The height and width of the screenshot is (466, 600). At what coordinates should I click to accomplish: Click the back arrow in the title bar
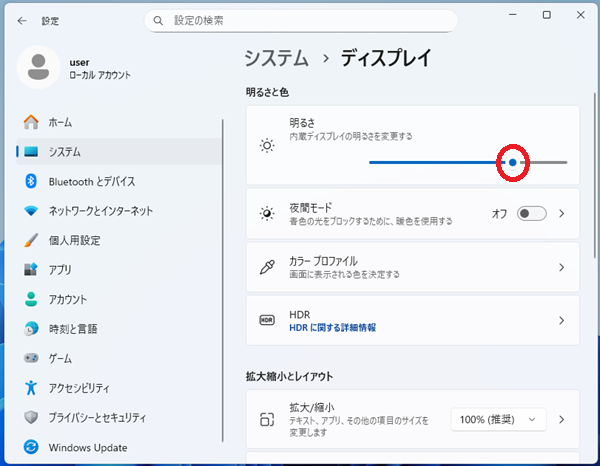pos(22,21)
